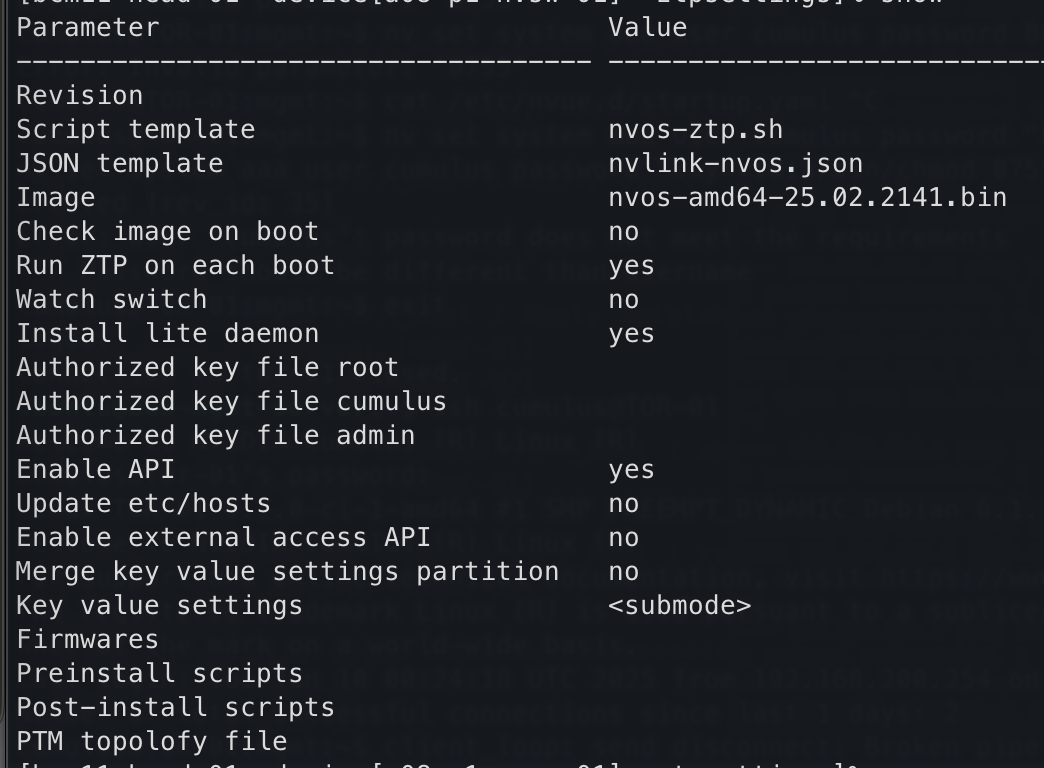This screenshot has height=768, width=1044.
Task: Click the "Update etc/hosts" no value
Action: [x=623, y=504]
